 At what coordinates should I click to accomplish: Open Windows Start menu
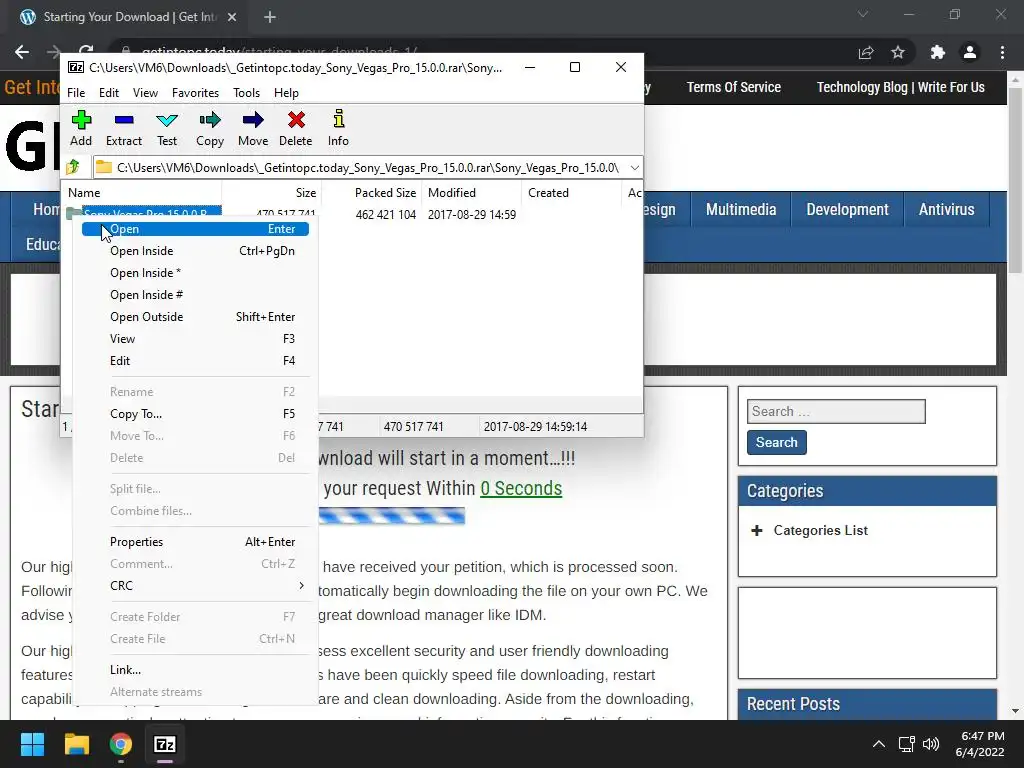pos(32,744)
